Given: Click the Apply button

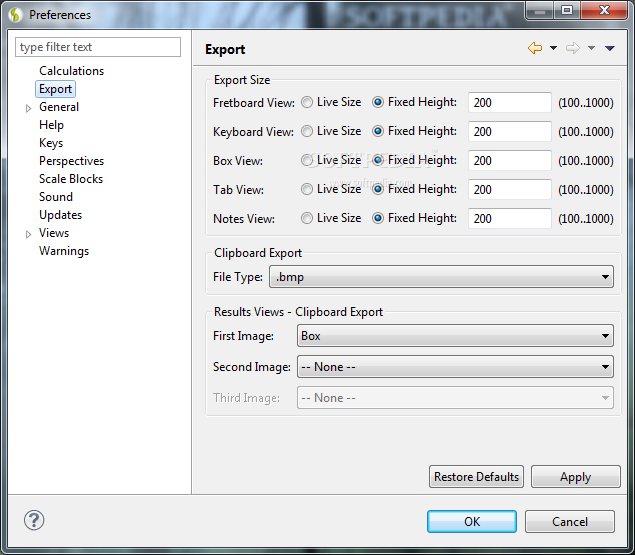Looking at the screenshot, I should pos(575,477).
